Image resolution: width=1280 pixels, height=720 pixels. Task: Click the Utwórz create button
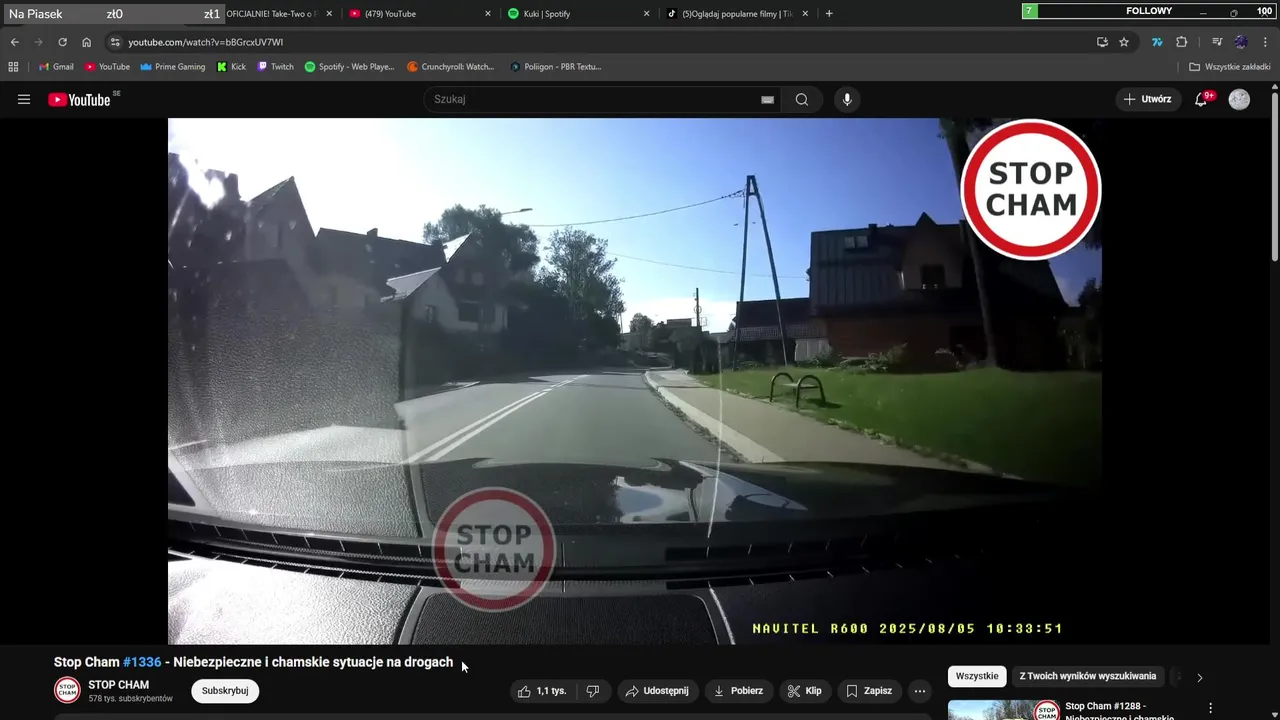coord(1147,99)
